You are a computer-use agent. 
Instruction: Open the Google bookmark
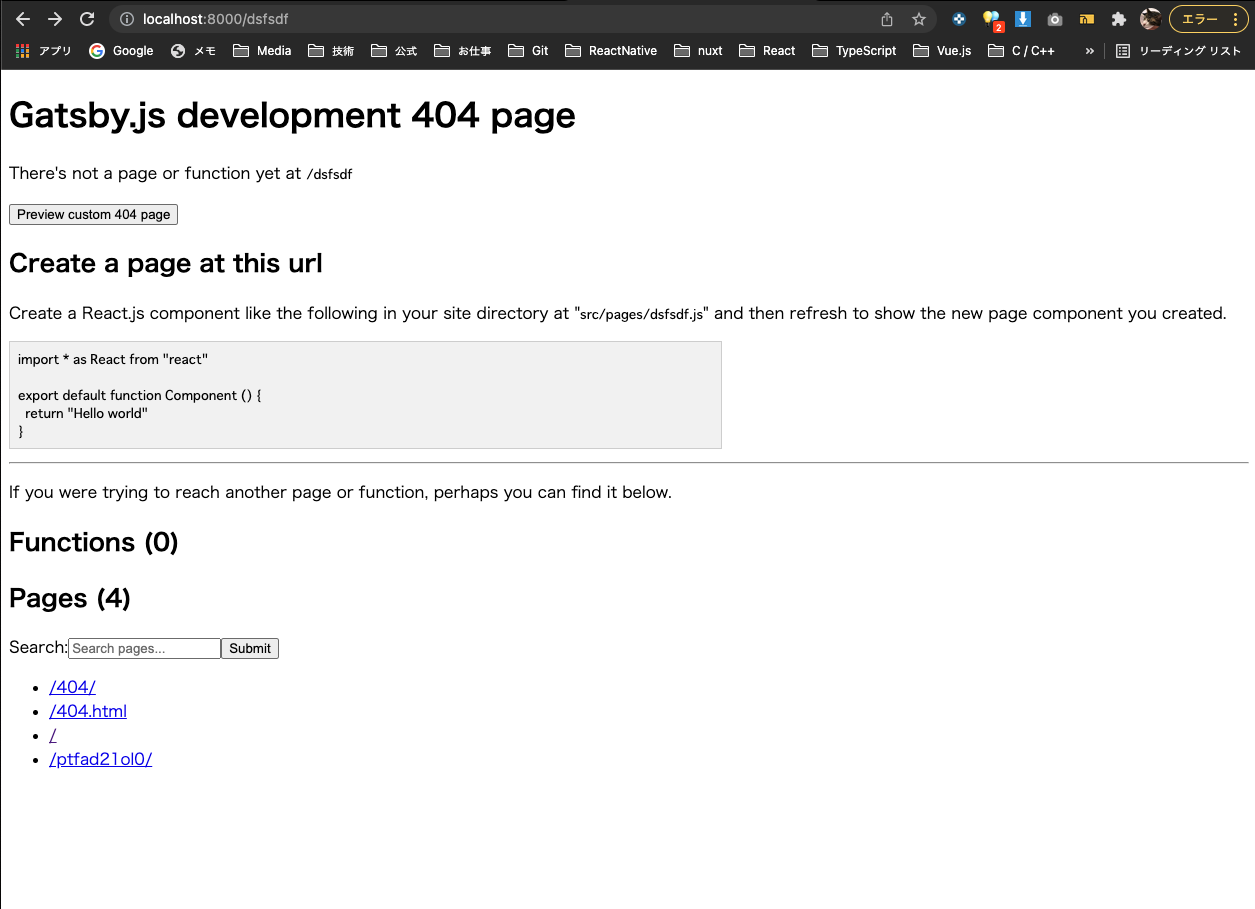[121, 51]
